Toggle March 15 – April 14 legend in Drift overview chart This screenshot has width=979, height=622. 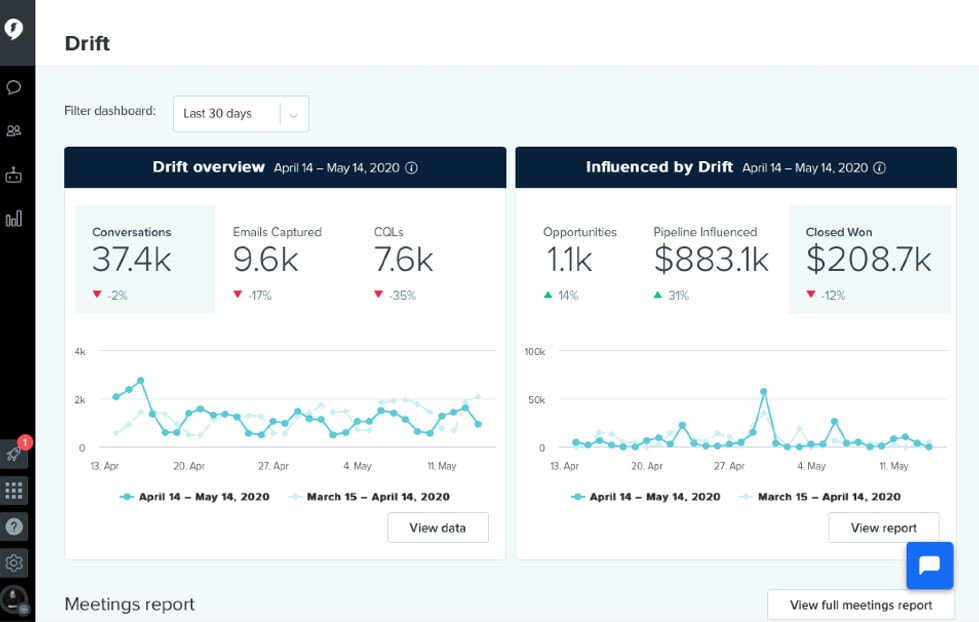[368, 496]
